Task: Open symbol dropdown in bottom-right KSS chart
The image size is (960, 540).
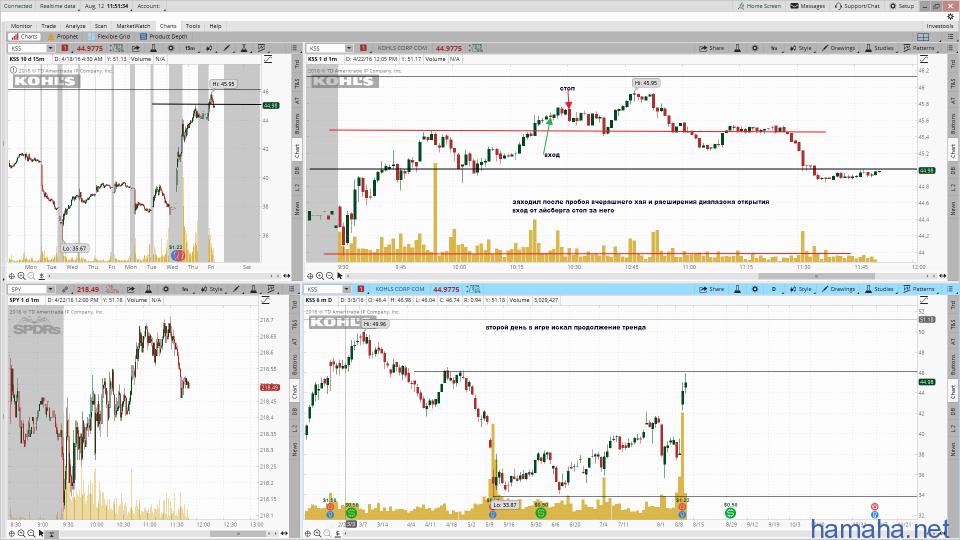Action: point(346,289)
